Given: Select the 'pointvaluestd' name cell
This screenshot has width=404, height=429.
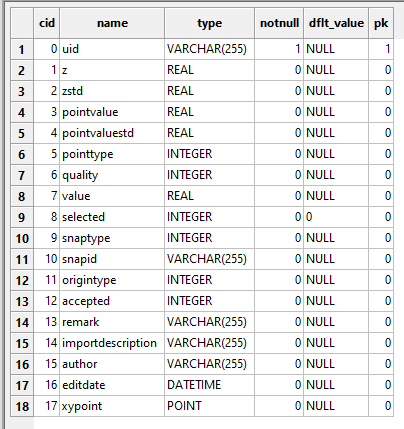Looking at the screenshot, I should click(x=112, y=133).
